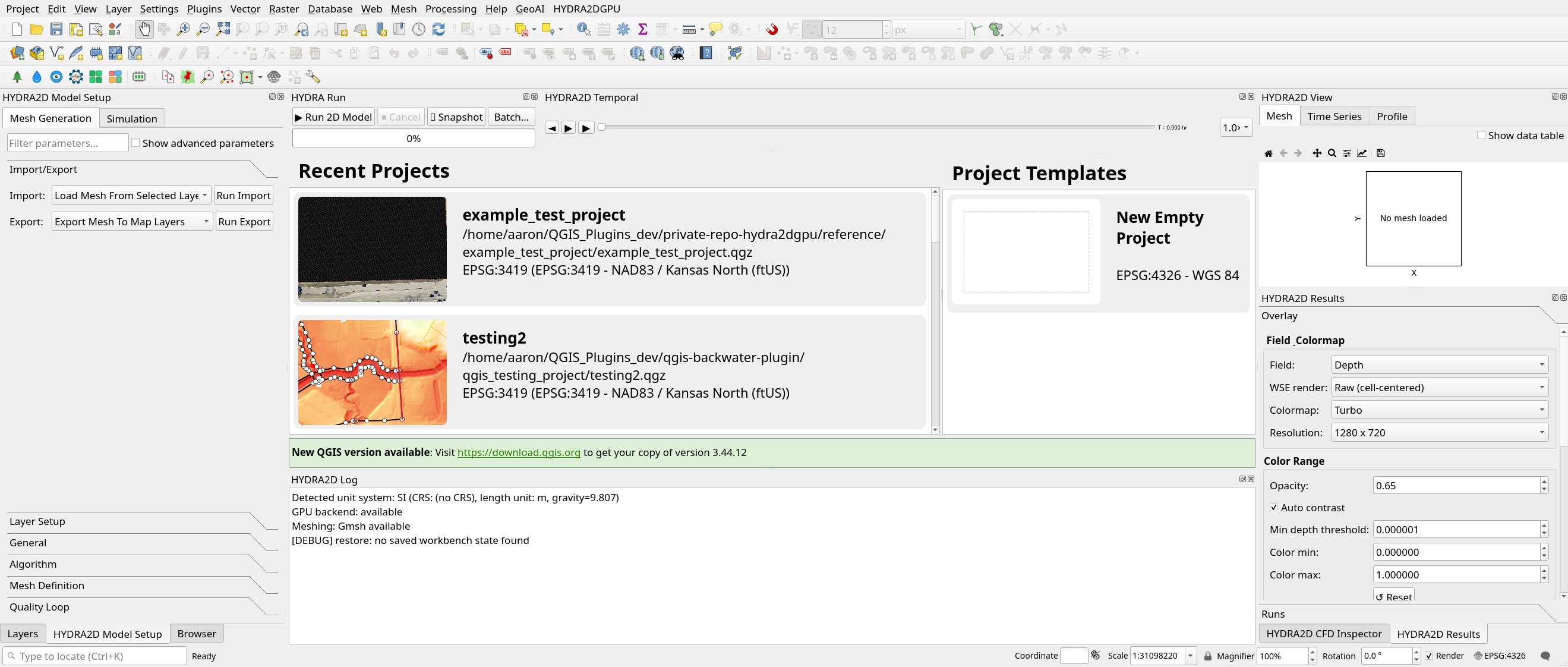Image resolution: width=1568 pixels, height=667 pixels.
Task: Click the Zoom Out magnifier tool
Action: pyautogui.click(x=203, y=29)
